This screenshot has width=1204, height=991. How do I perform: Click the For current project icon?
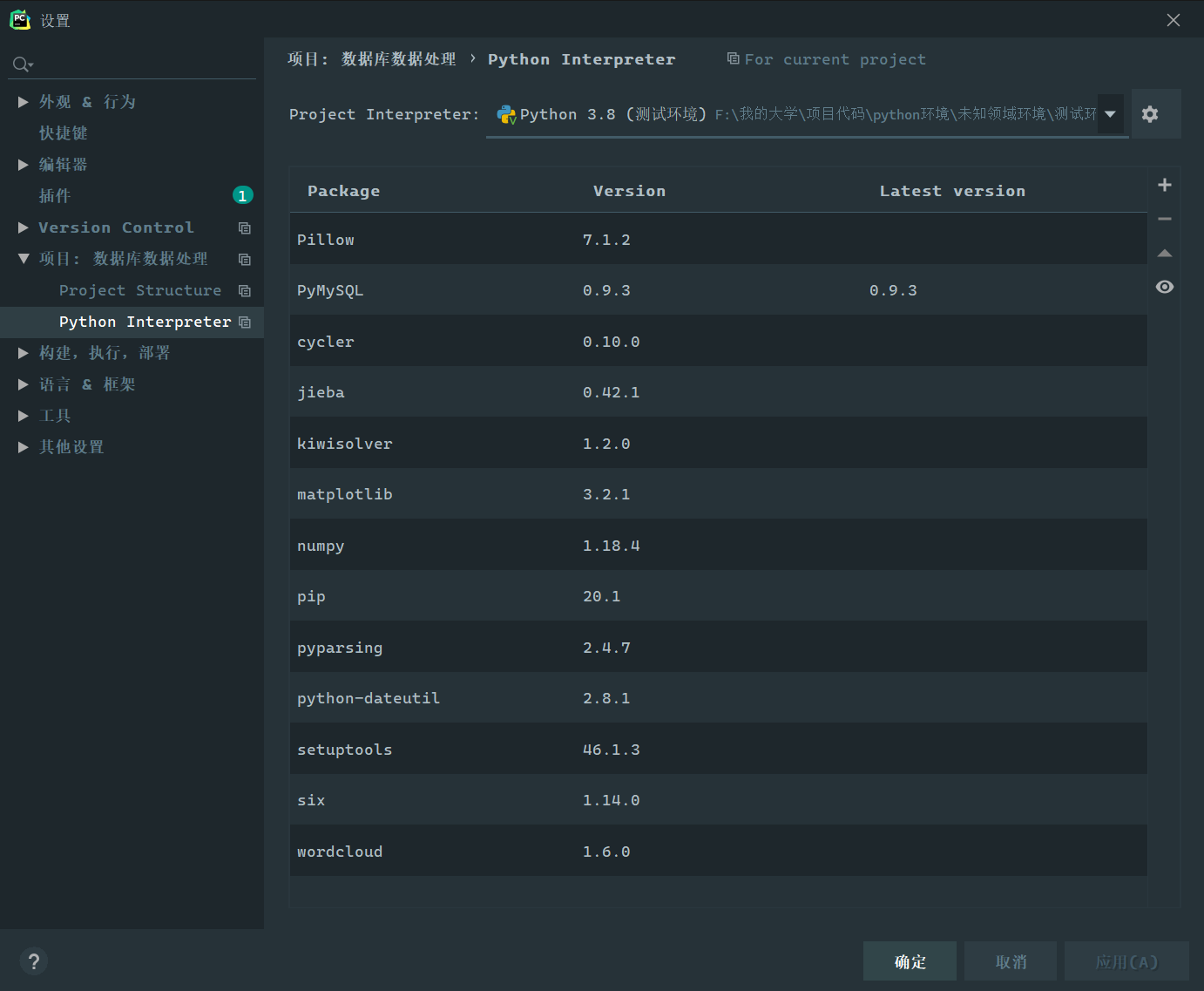pos(734,58)
